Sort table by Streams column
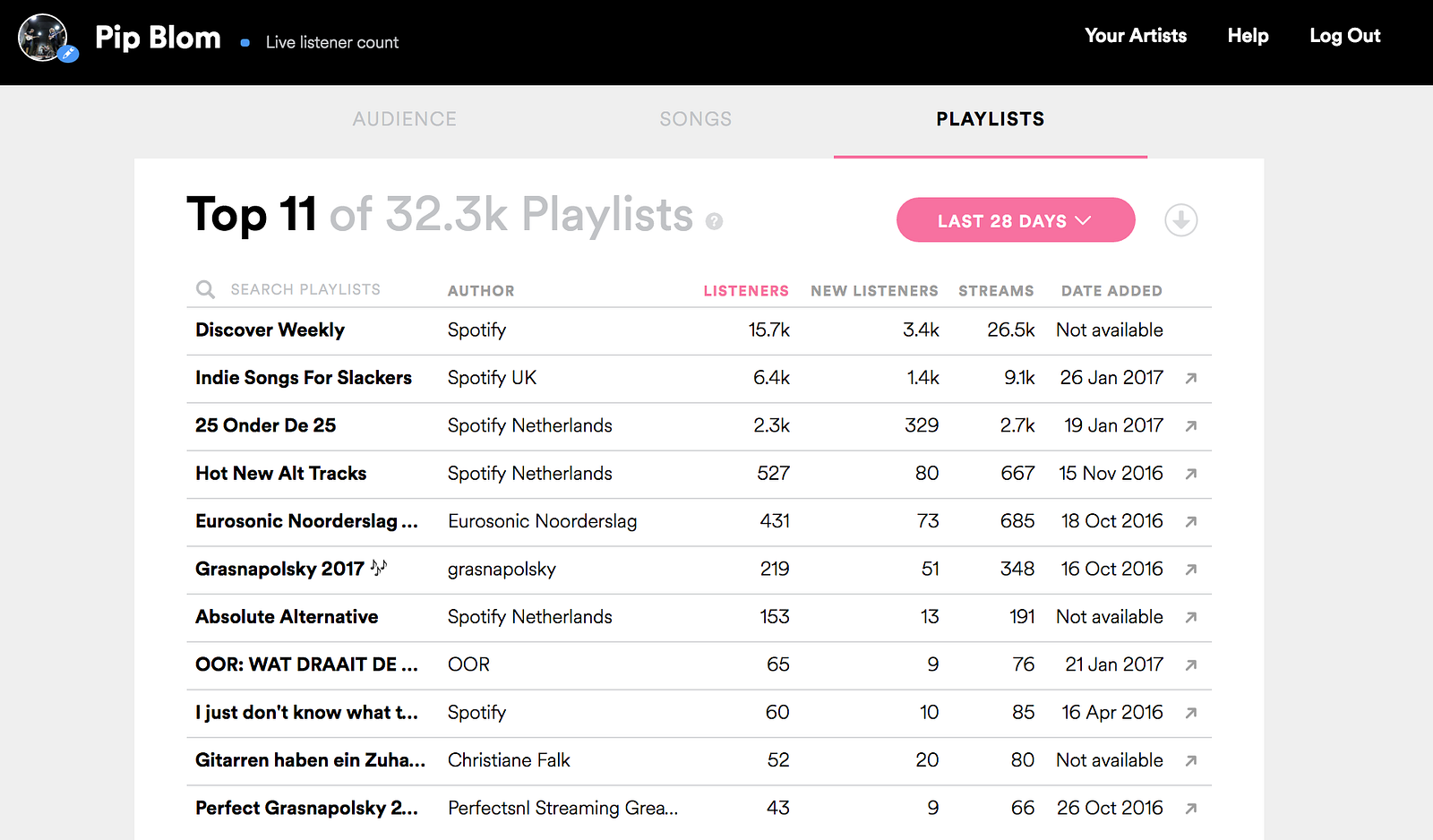This screenshot has height=840, width=1433. [x=995, y=291]
